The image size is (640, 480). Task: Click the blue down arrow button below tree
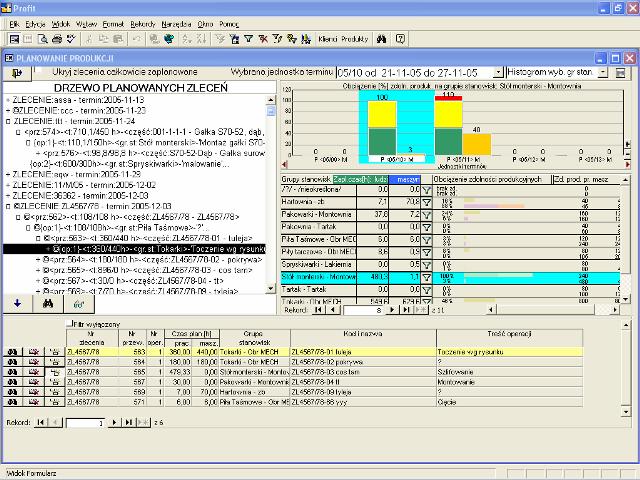click(18, 303)
